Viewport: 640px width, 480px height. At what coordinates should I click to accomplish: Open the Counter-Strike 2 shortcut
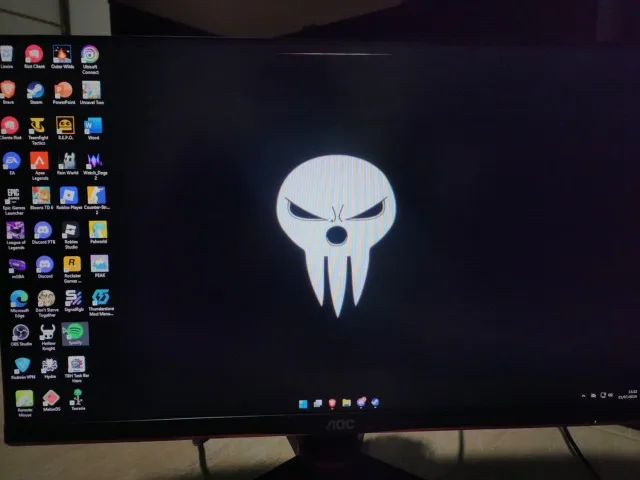pyautogui.click(x=97, y=200)
